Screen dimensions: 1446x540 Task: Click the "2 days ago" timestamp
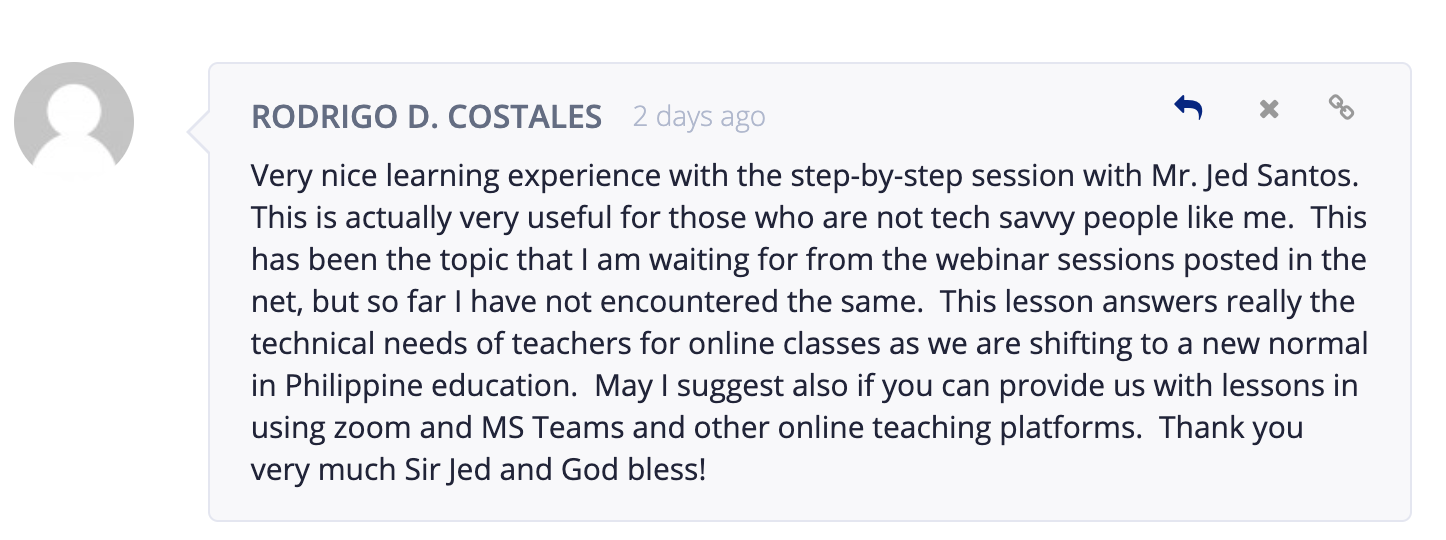(699, 117)
